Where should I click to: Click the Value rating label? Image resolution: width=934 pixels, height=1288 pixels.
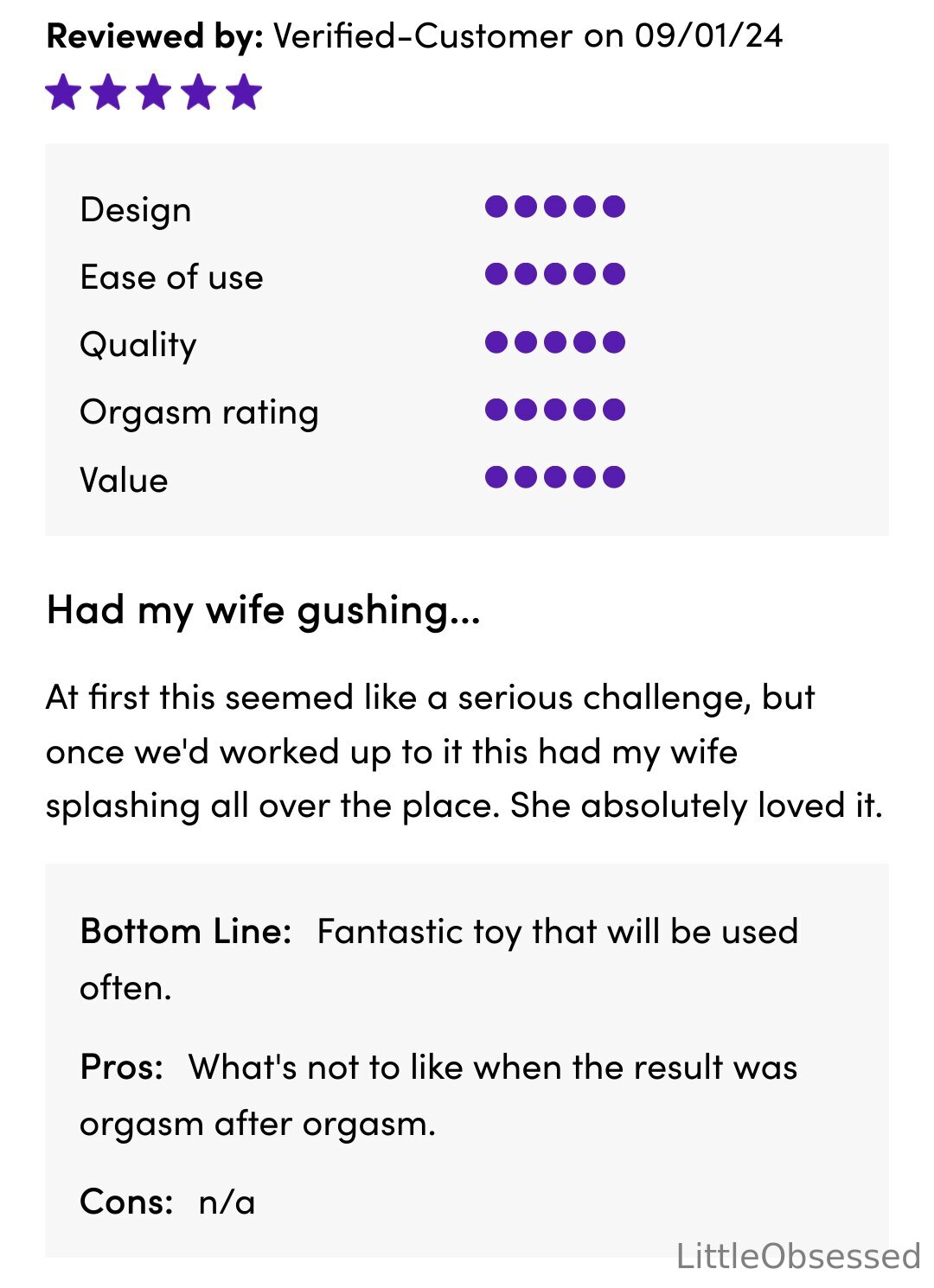point(124,480)
